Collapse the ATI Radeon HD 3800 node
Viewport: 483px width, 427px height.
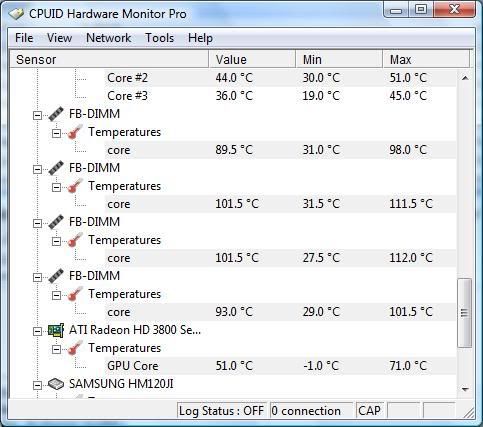[37, 331]
